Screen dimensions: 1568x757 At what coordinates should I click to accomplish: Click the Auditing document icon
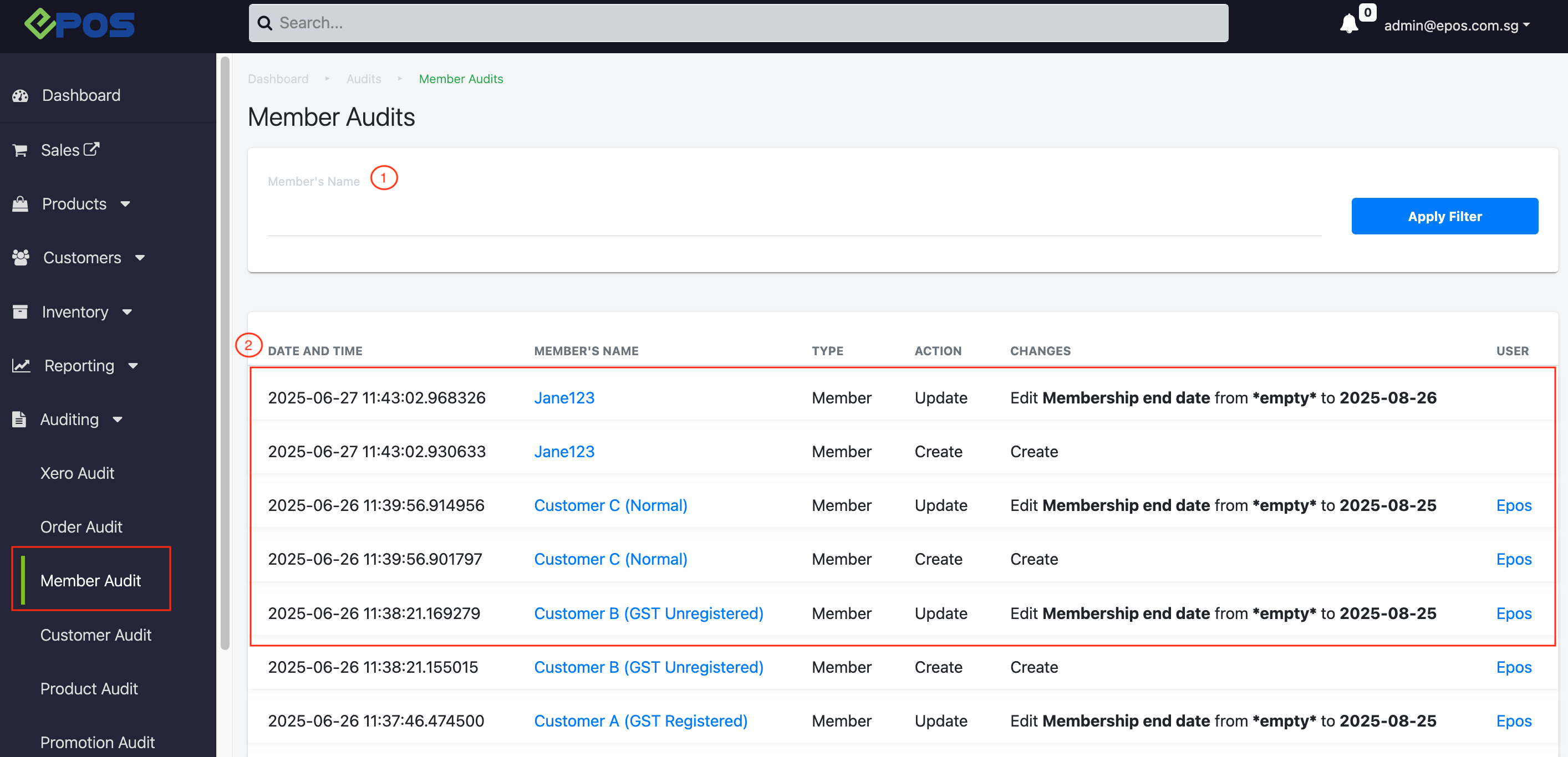[x=19, y=420]
